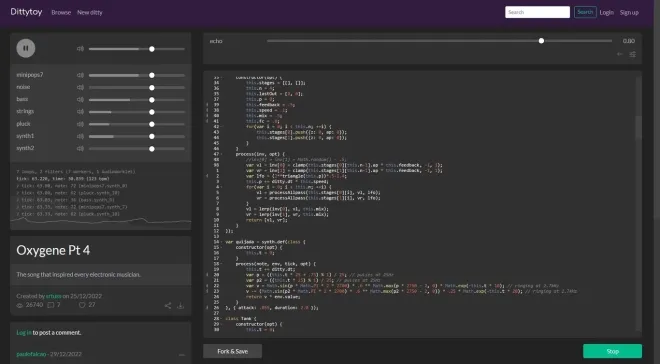Click the 'return v * env.value;' code line
Viewport: 660px width, 364px height.
(273, 297)
